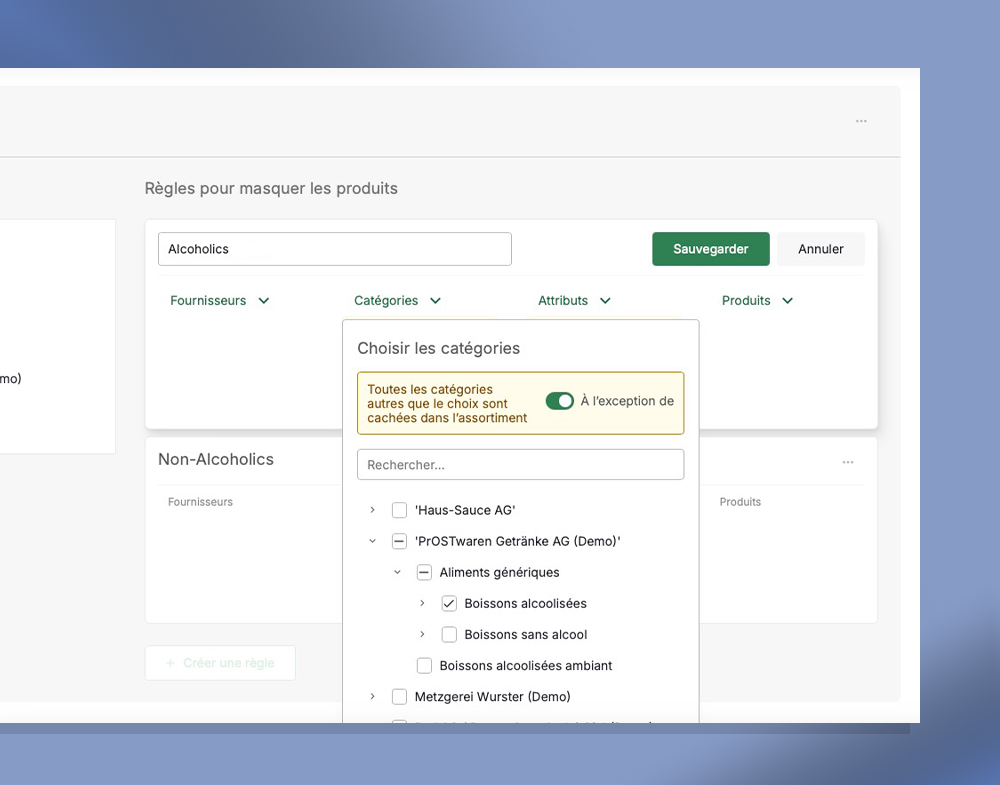Expand the Metzgerei Wurster (Demo) node
This screenshot has width=1000, height=785.
pos(372,697)
